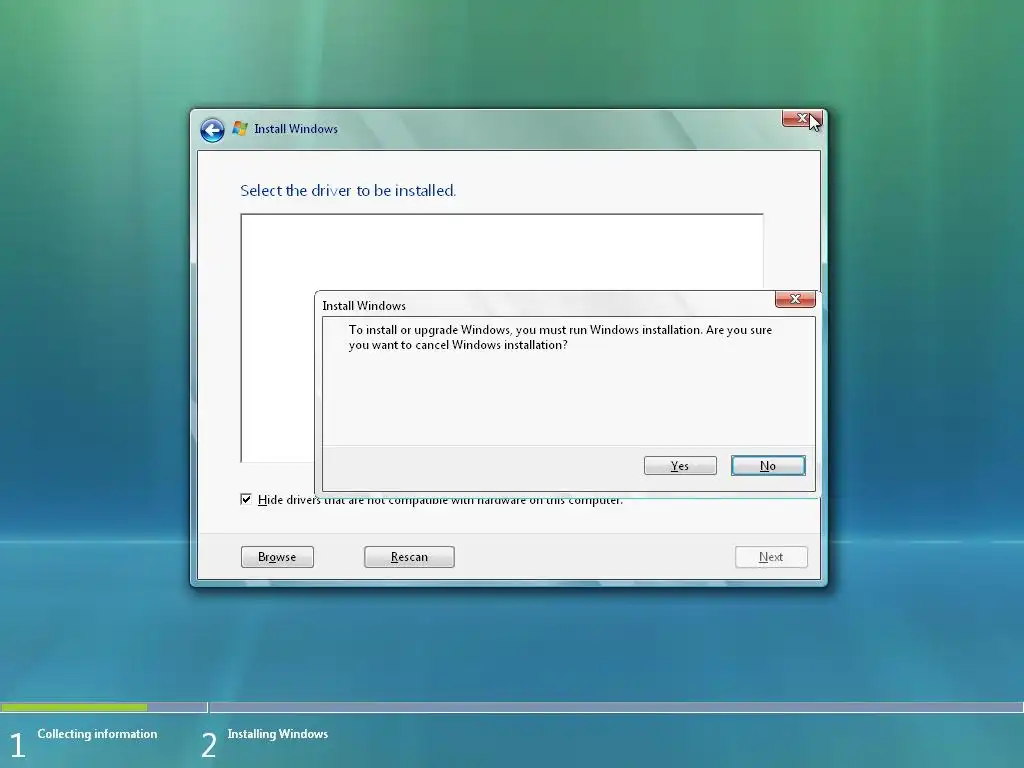Click the blue back arrow button

[212, 130]
